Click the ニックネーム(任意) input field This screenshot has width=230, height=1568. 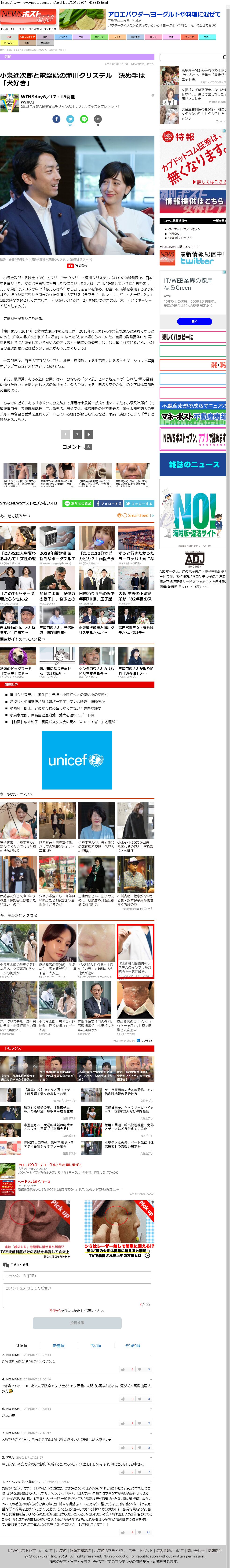77,1276
